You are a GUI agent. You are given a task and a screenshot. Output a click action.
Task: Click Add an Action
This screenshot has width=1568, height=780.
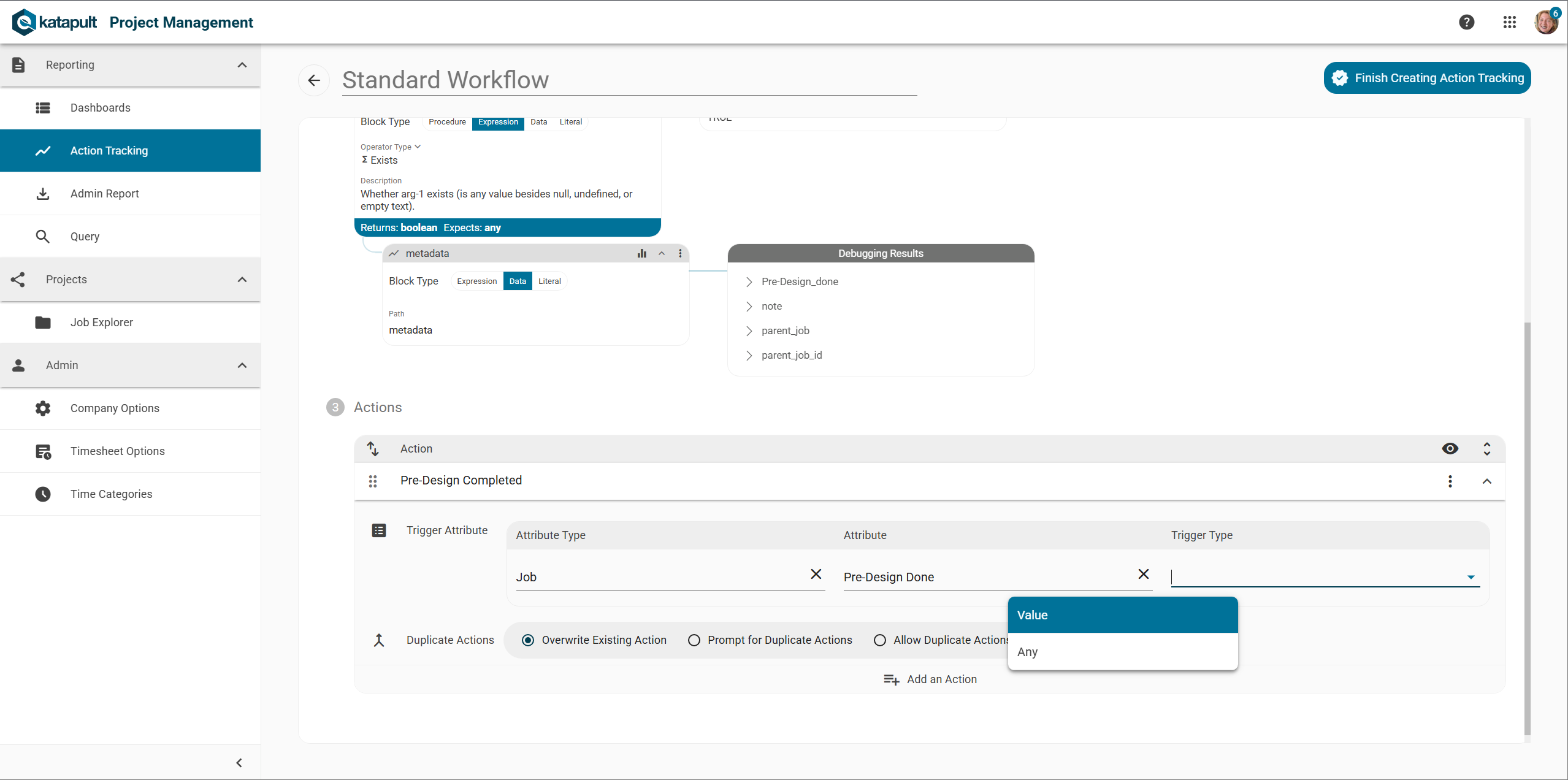930,679
